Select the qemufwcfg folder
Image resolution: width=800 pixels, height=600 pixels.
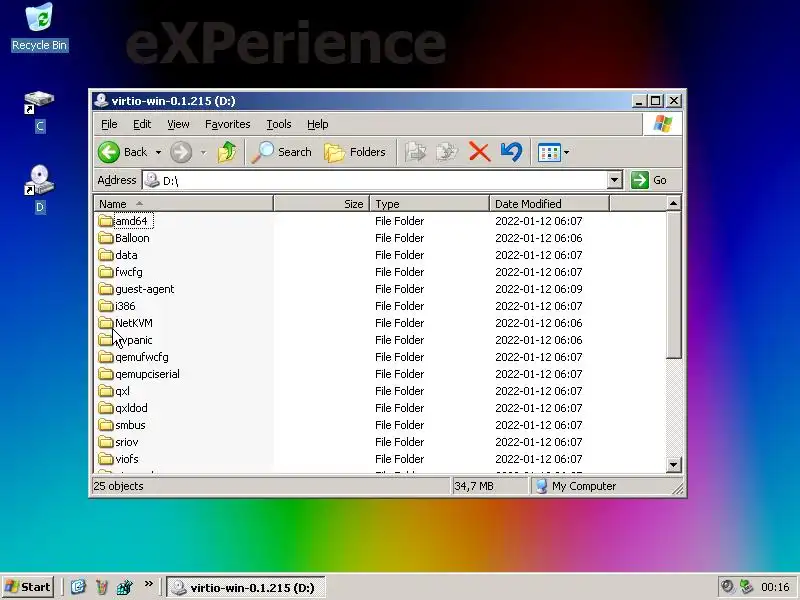133,357
